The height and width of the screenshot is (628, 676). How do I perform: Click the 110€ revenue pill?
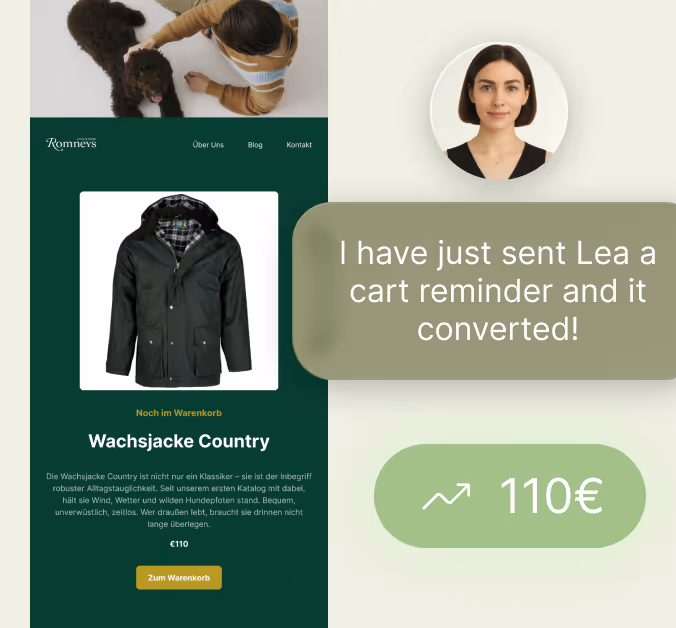click(x=510, y=496)
